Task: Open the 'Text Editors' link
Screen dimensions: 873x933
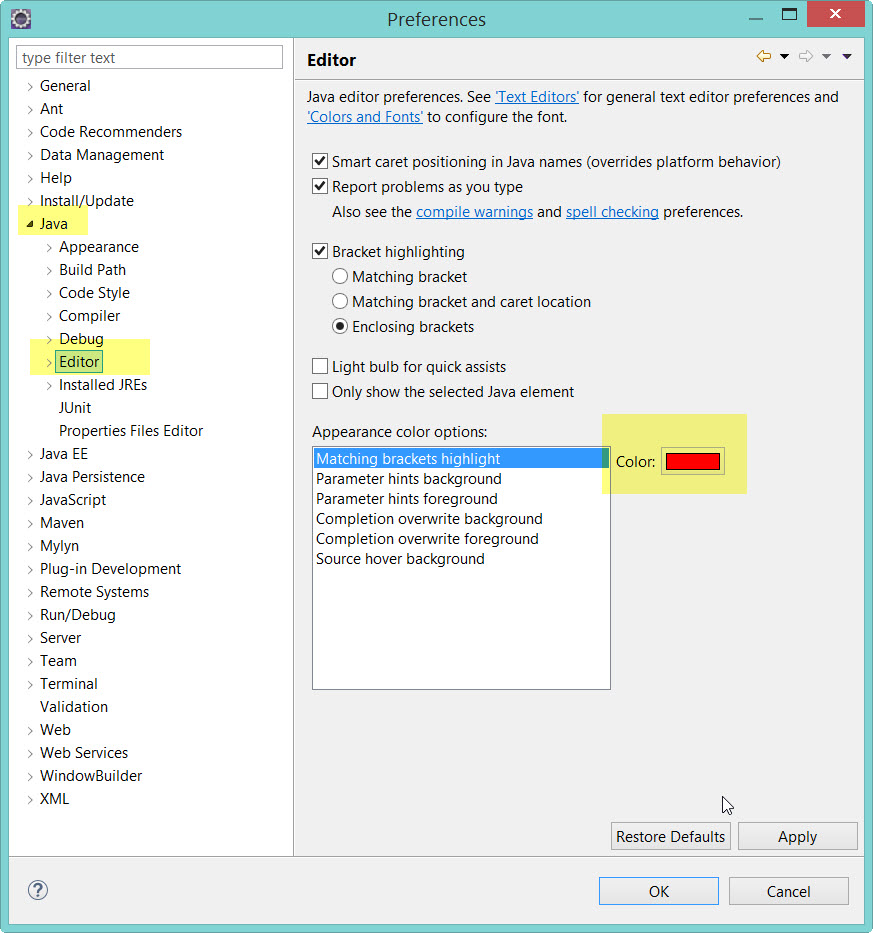Action: (x=537, y=97)
